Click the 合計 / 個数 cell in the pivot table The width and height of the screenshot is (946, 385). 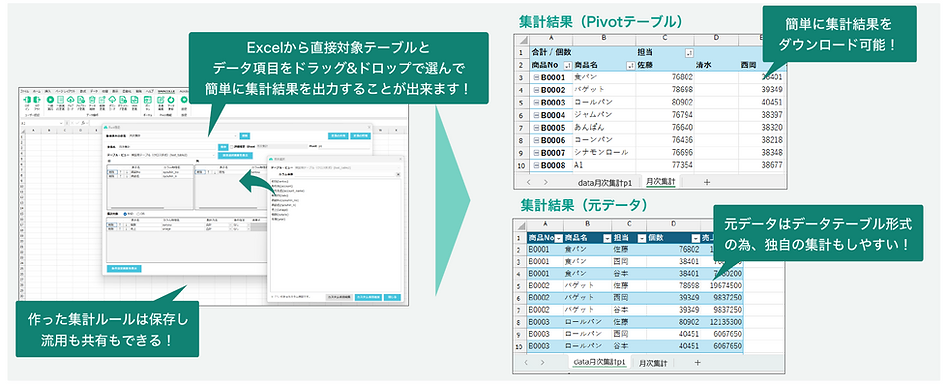point(551,52)
